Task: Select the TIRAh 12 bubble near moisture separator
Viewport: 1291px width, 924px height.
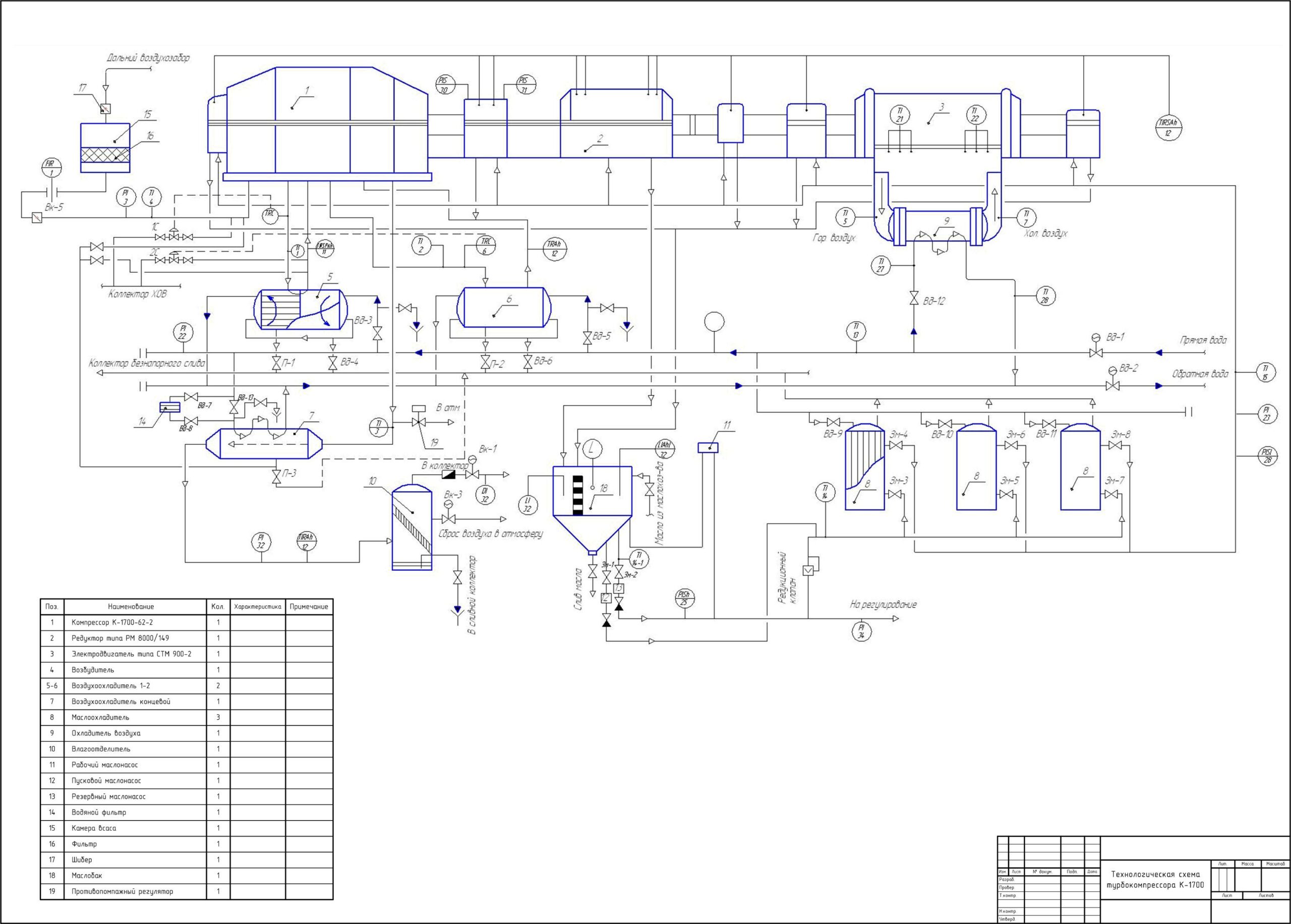Action: click(x=306, y=542)
